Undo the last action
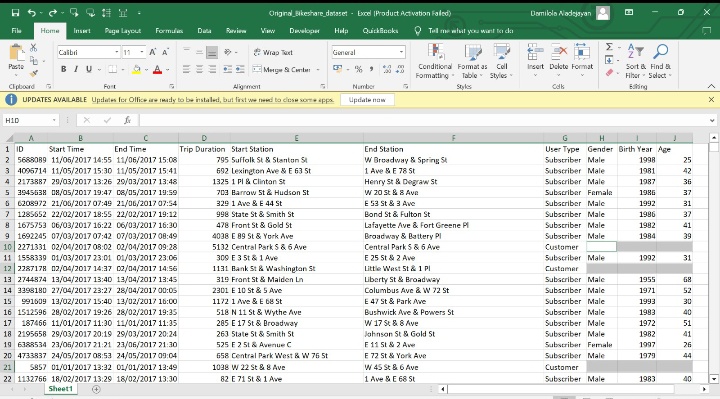The image size is (720, 399). (31, 13)
